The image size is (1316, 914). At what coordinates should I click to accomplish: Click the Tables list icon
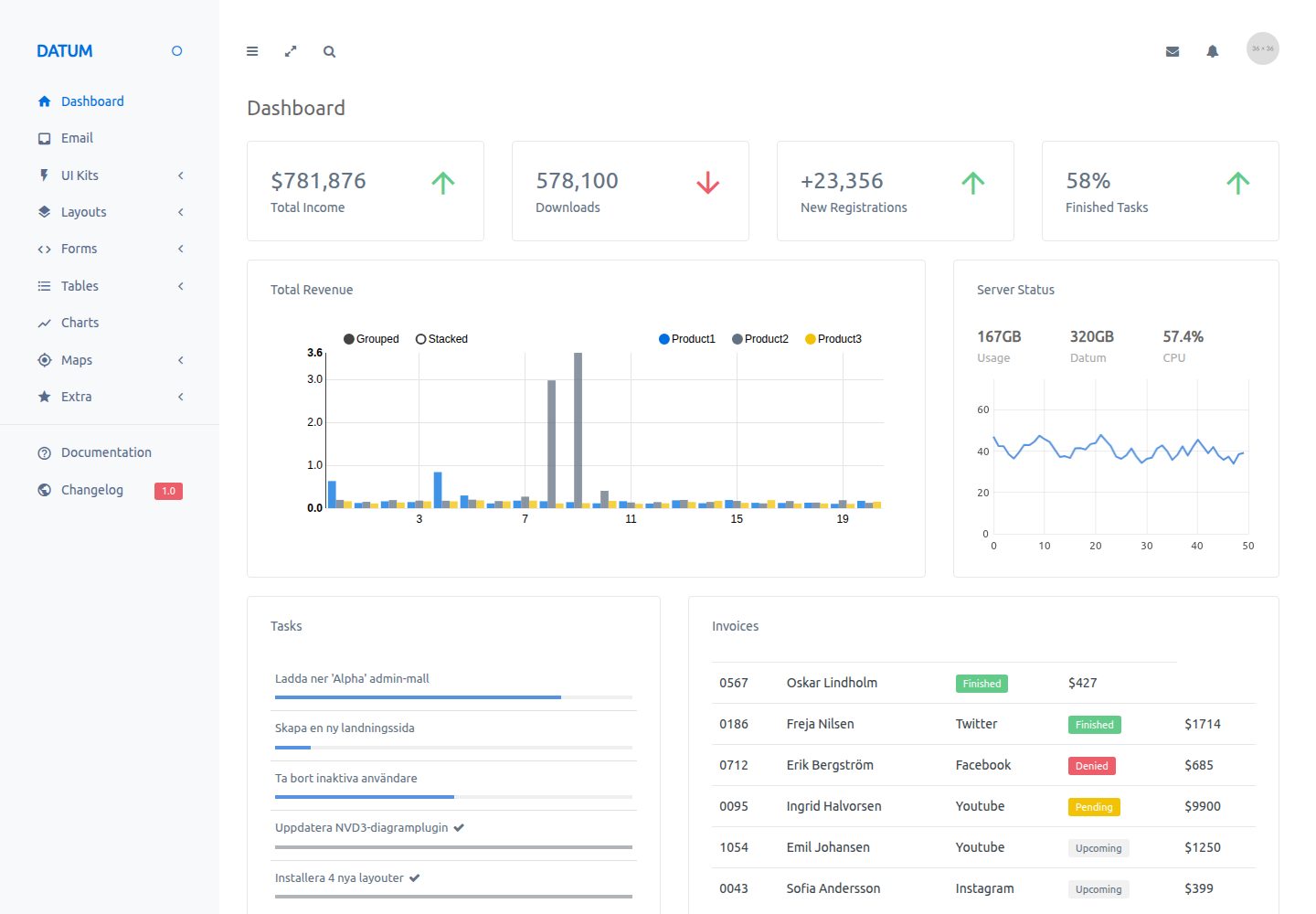[x=44, y=286]
